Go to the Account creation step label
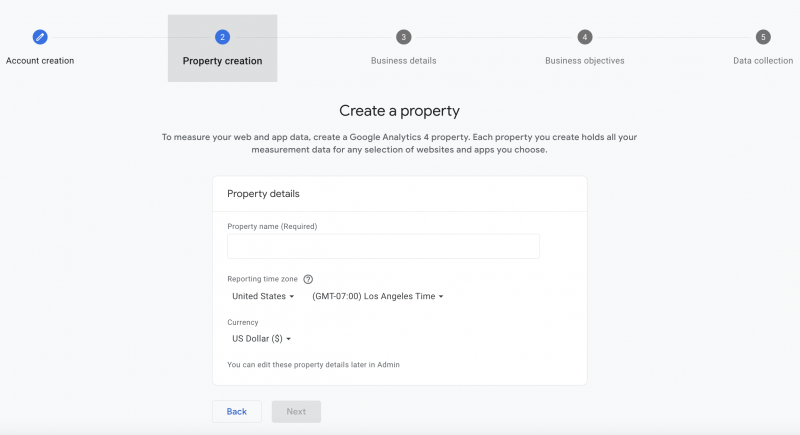 (x=40, y=61)
